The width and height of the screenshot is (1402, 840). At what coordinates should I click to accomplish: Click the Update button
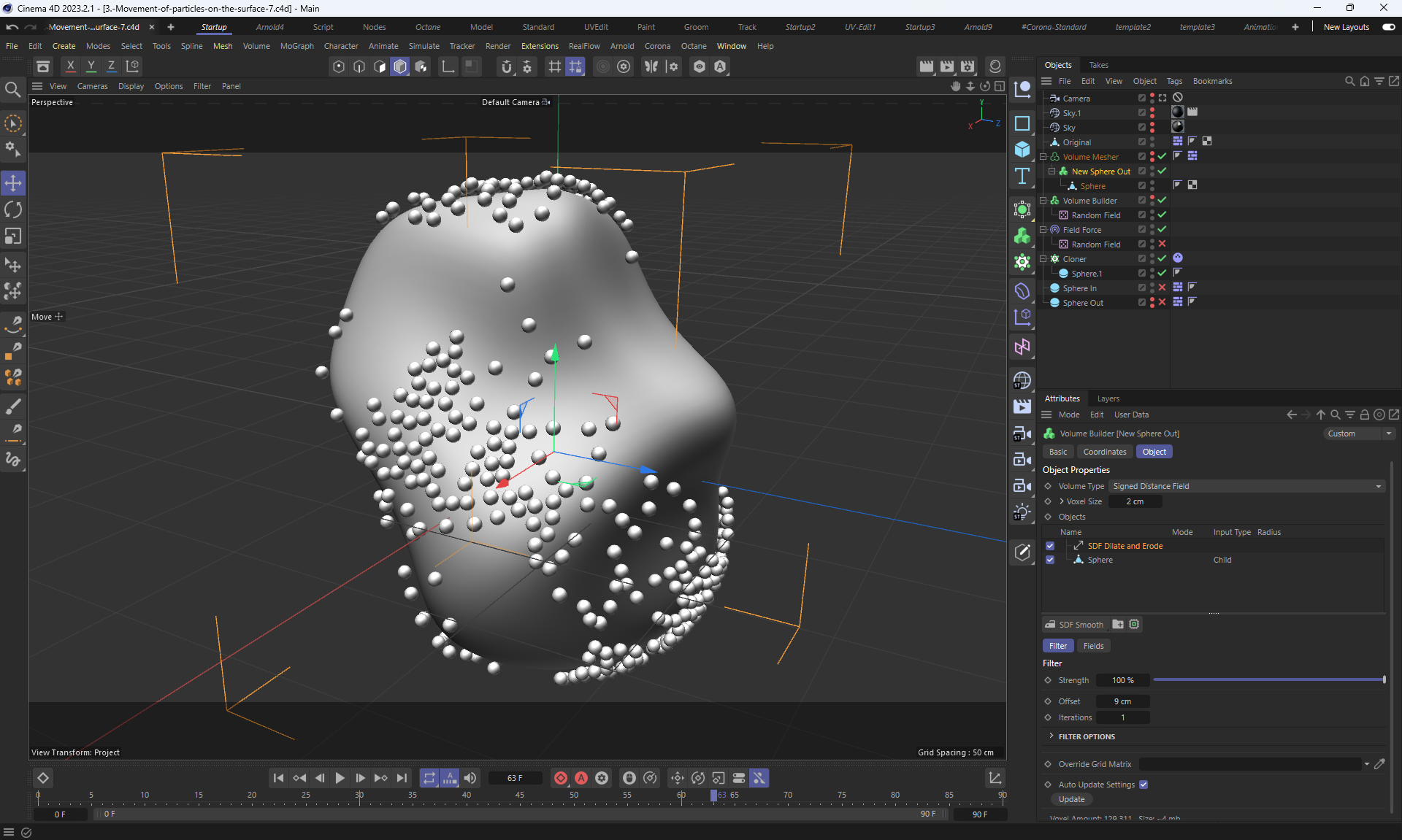click(x=1071, y=799)
